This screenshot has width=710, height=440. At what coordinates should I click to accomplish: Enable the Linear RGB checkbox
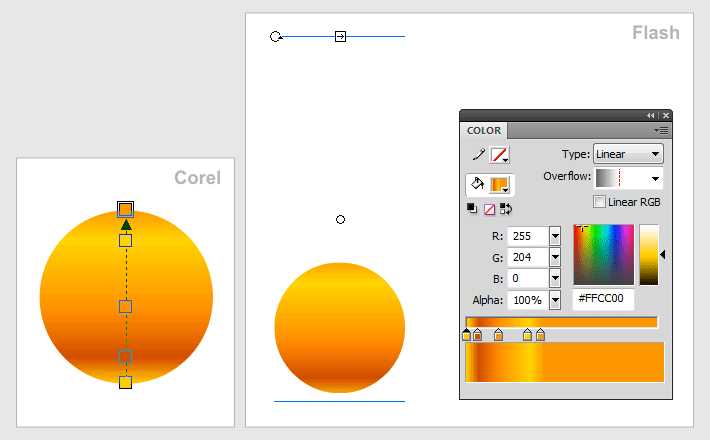pos(599,201)
